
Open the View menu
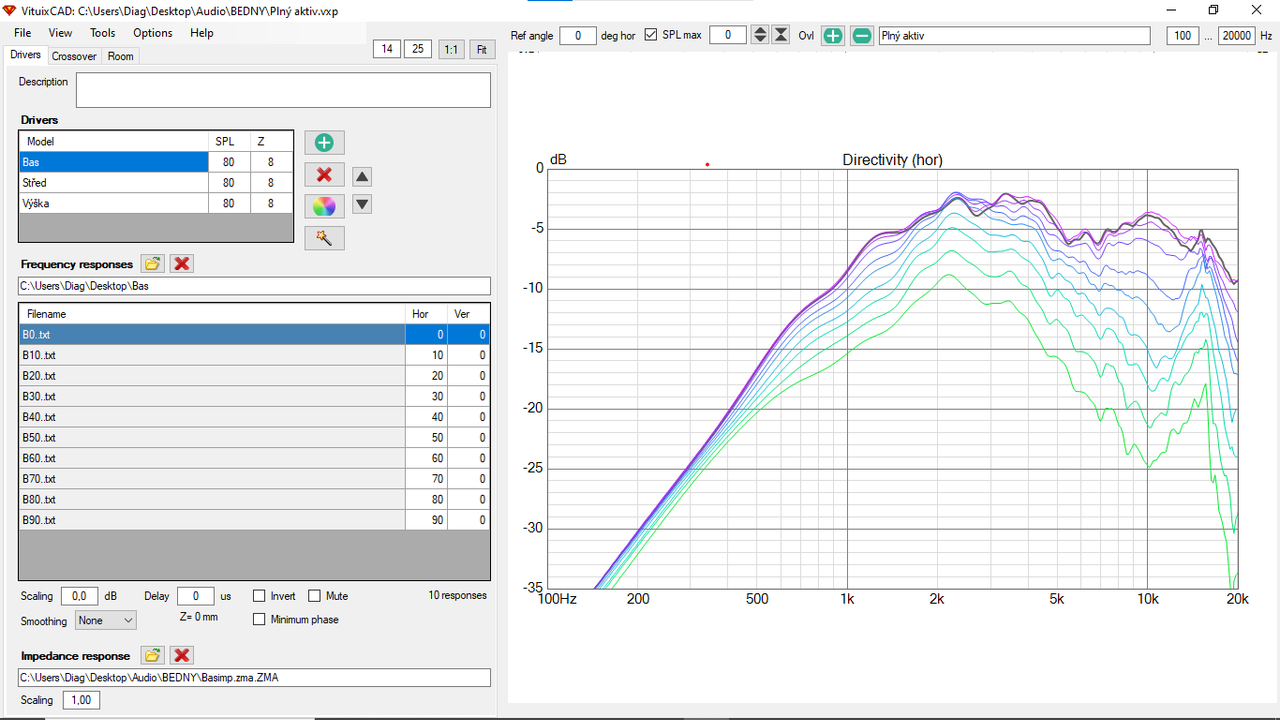(x=60, y=33)
